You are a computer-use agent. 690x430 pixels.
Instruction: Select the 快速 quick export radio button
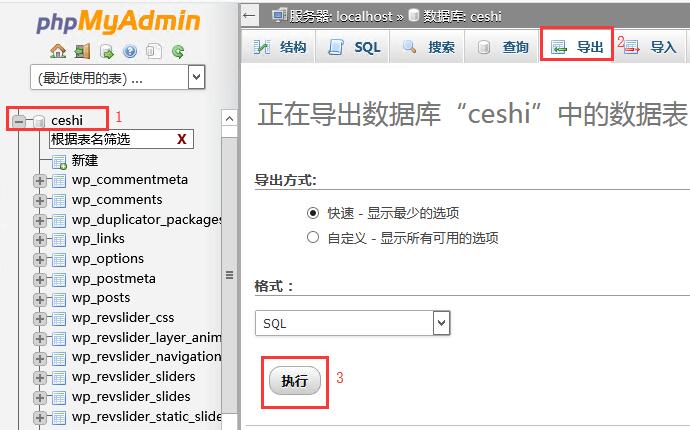[313, 213]
